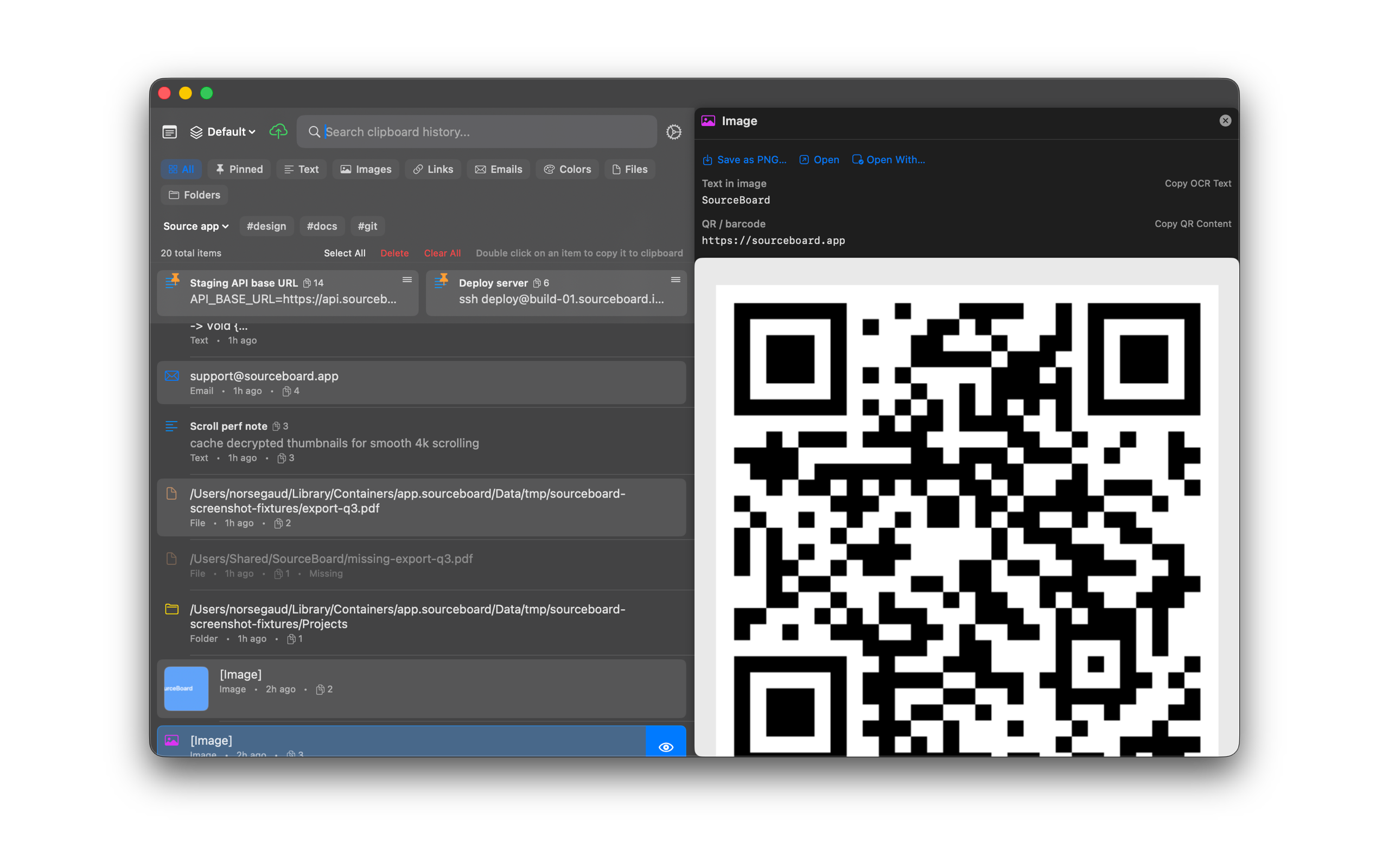Click the 20 total items label

[190, 253]
